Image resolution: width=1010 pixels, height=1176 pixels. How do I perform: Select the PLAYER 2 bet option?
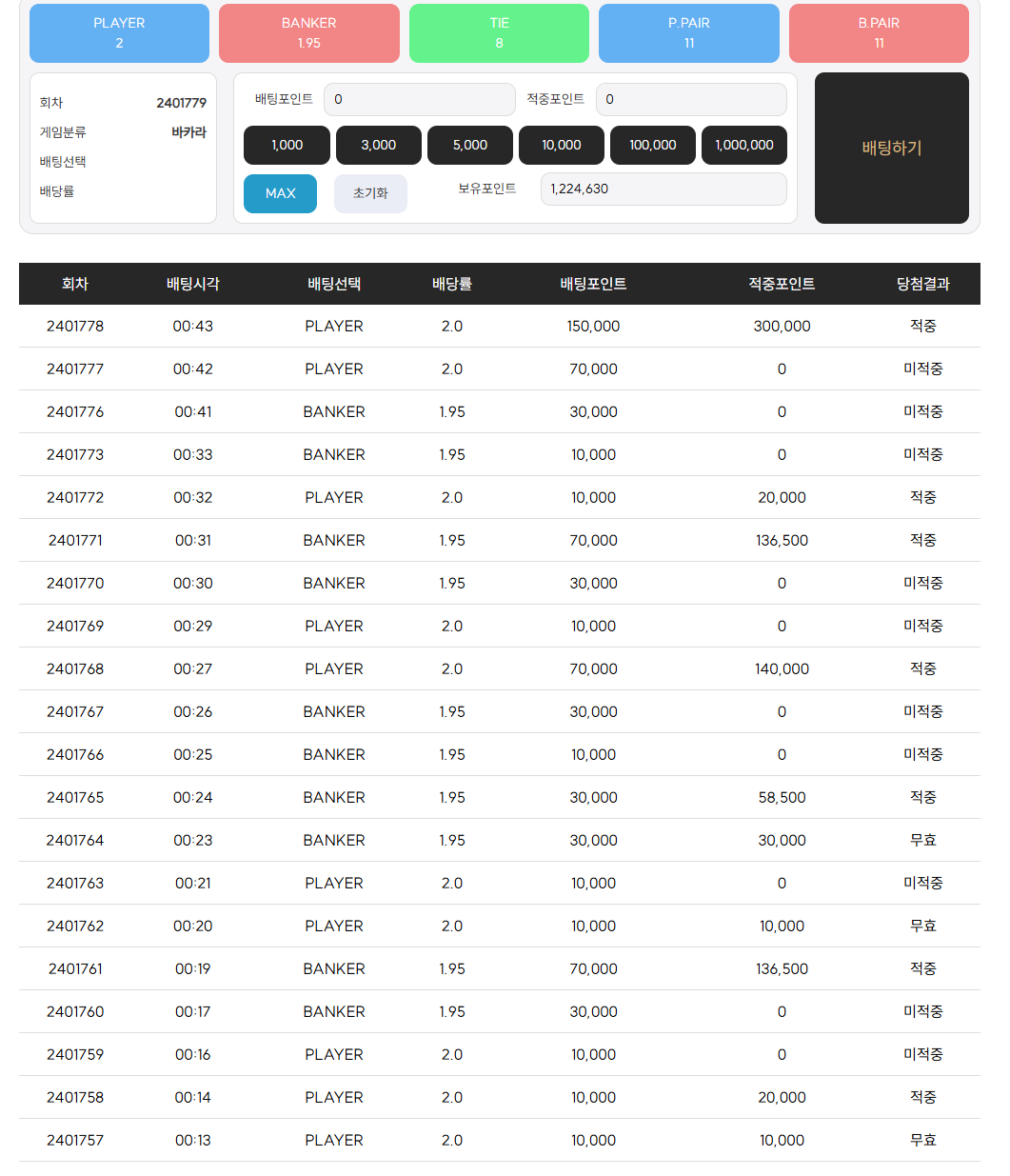119,33
